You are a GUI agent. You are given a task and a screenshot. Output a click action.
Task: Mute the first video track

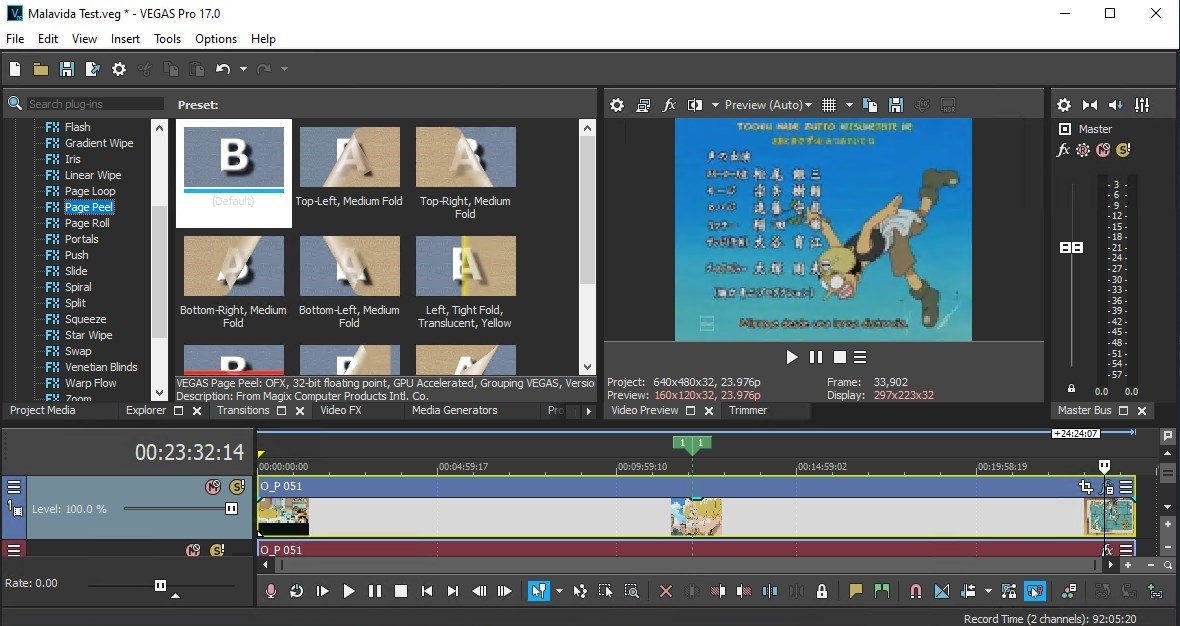(213, 487)
